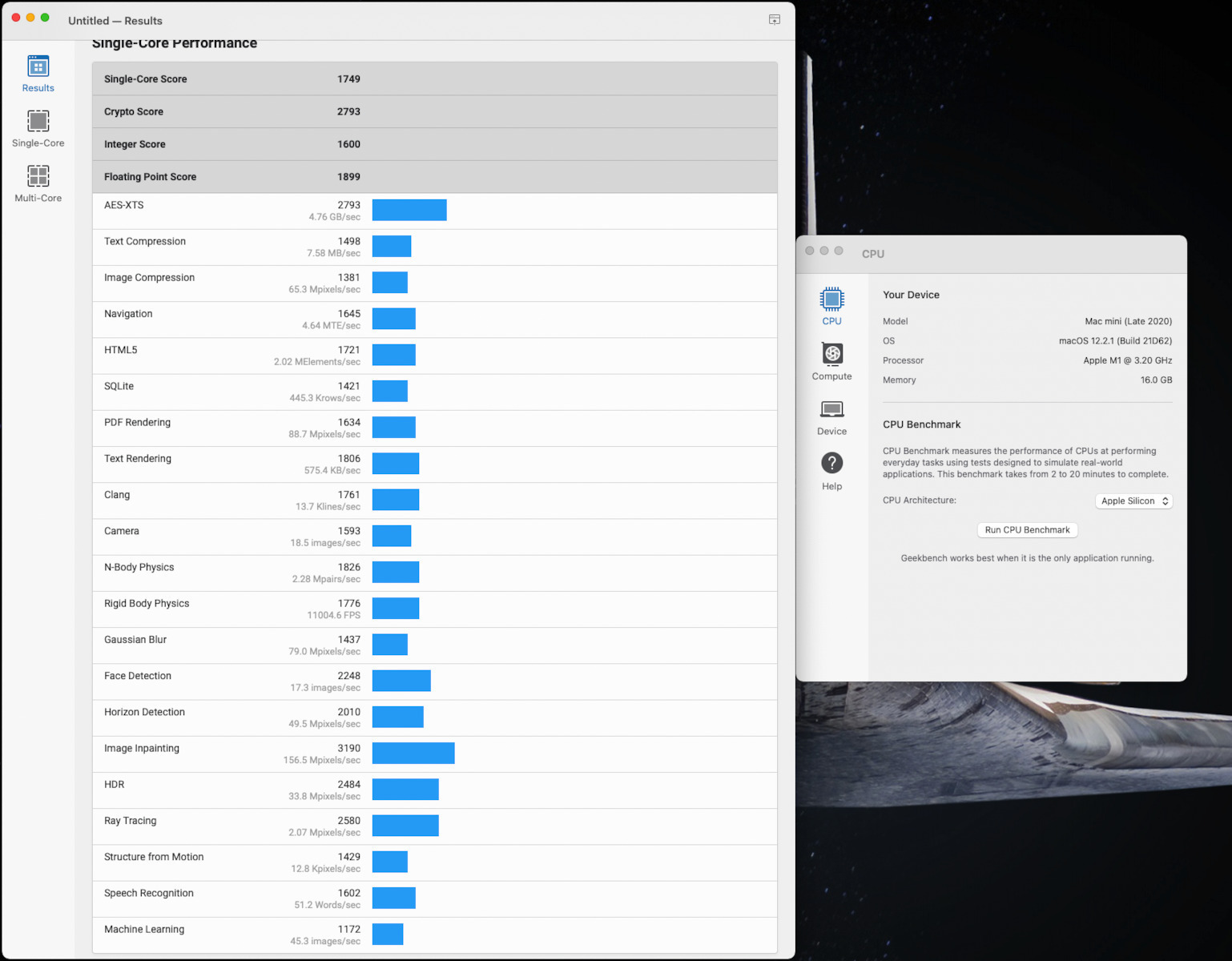Click the HTML5 result label
1232x961 pixels.
tap(121, 350)
